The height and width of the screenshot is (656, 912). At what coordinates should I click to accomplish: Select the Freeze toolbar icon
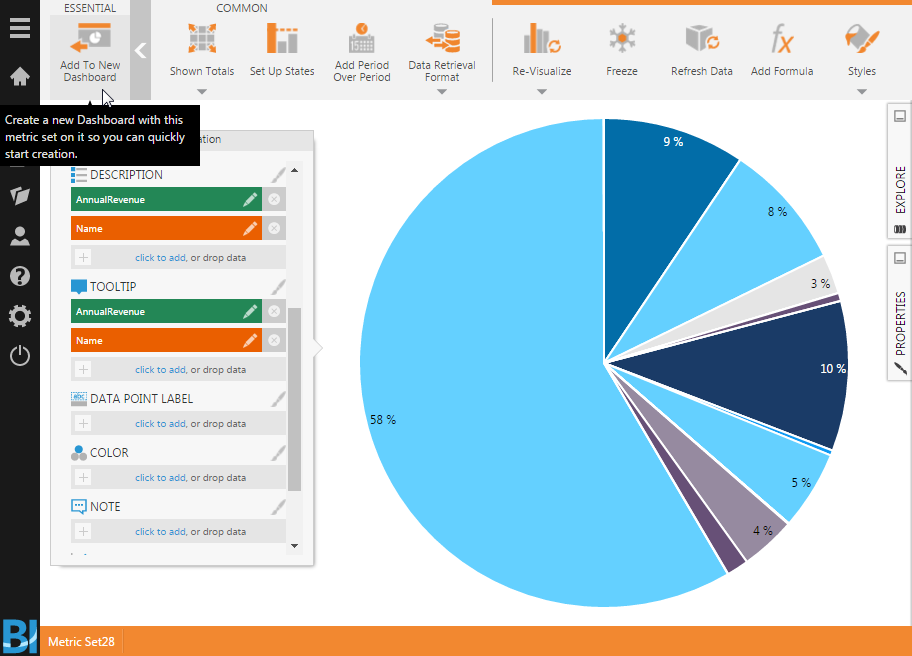[622, 50]
